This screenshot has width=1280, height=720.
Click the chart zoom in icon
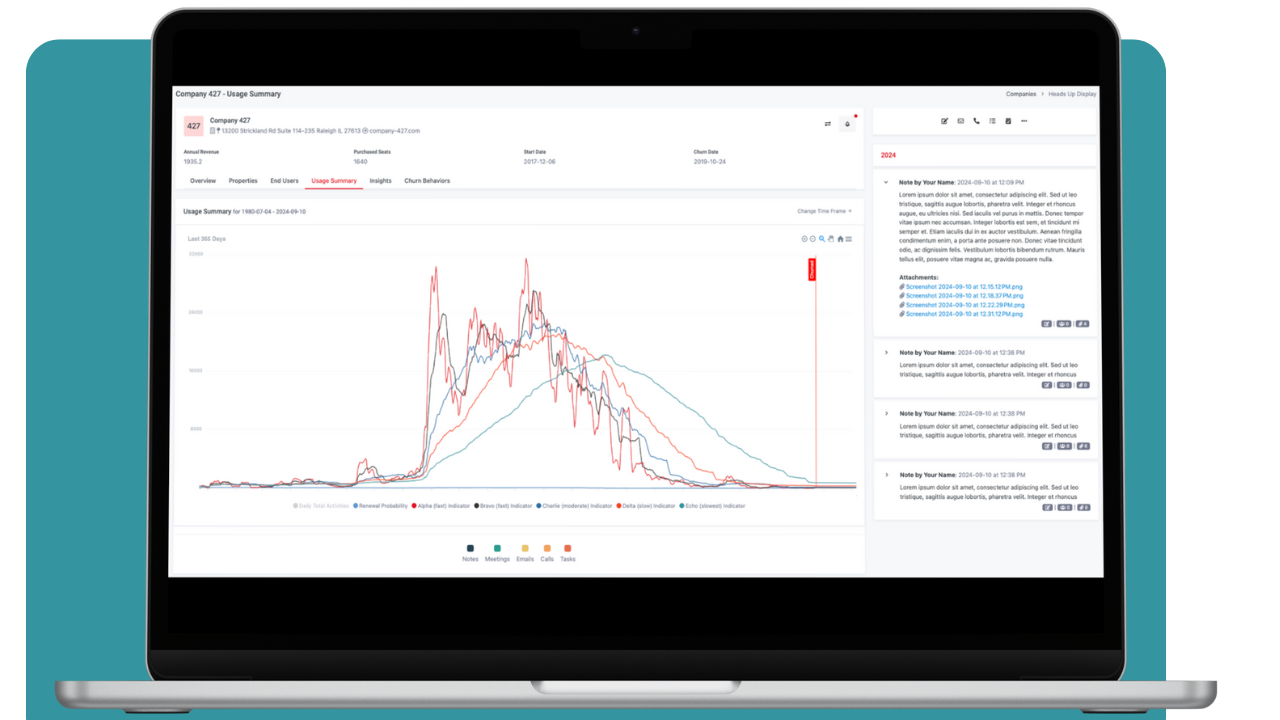804,239
